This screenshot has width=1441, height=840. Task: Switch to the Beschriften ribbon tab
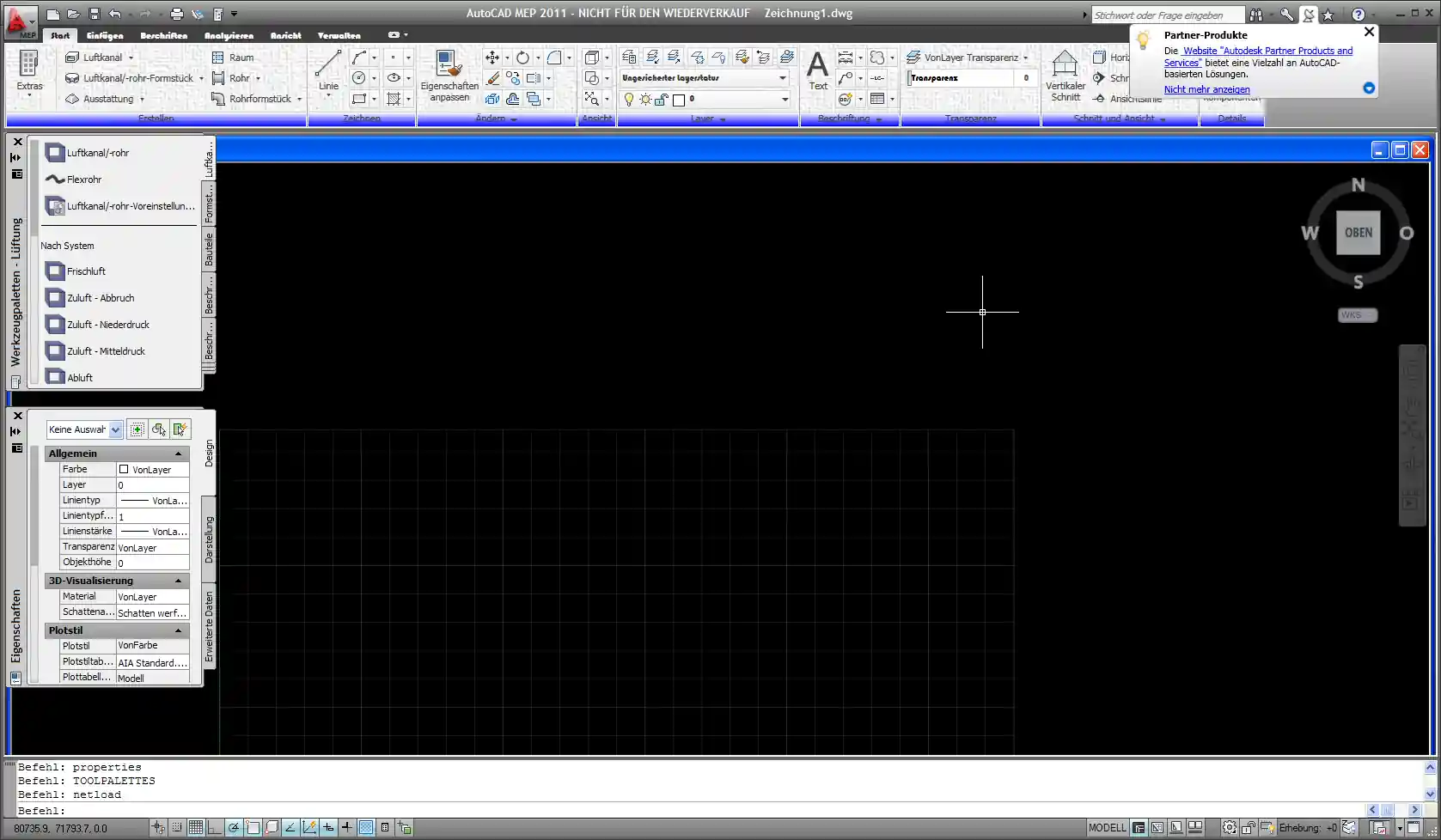pyautogui.click(x=163, y=35)
